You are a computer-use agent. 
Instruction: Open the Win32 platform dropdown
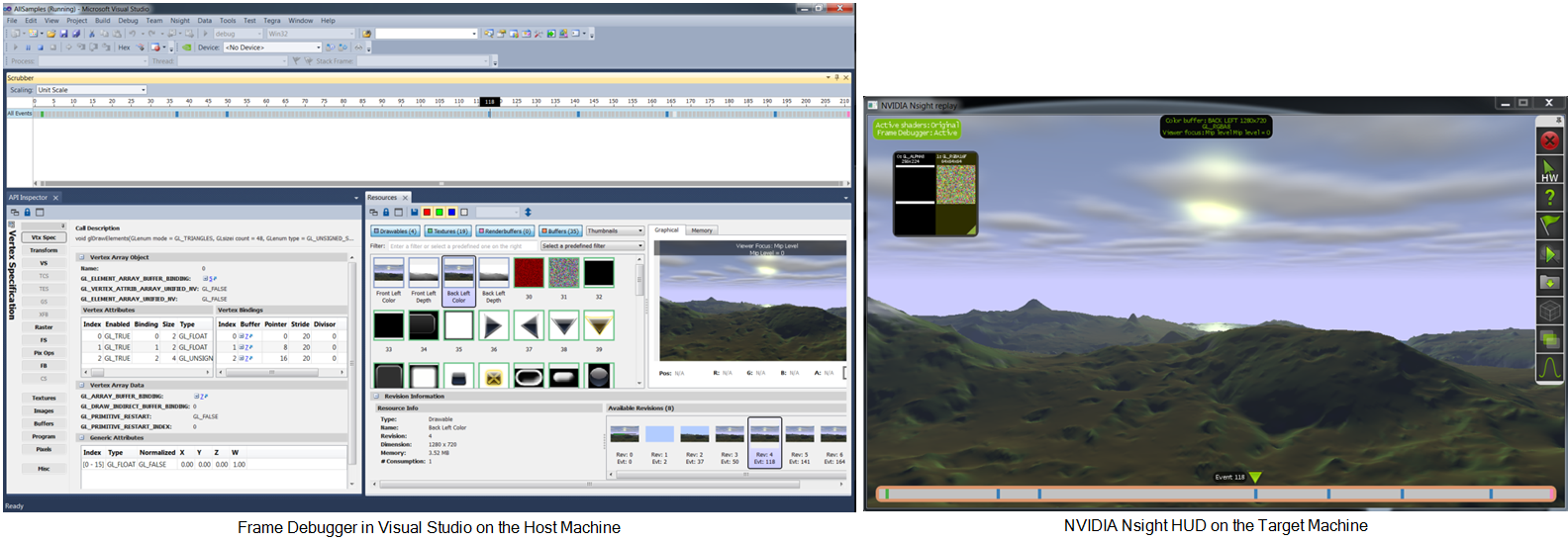click(x=310, y=34)
